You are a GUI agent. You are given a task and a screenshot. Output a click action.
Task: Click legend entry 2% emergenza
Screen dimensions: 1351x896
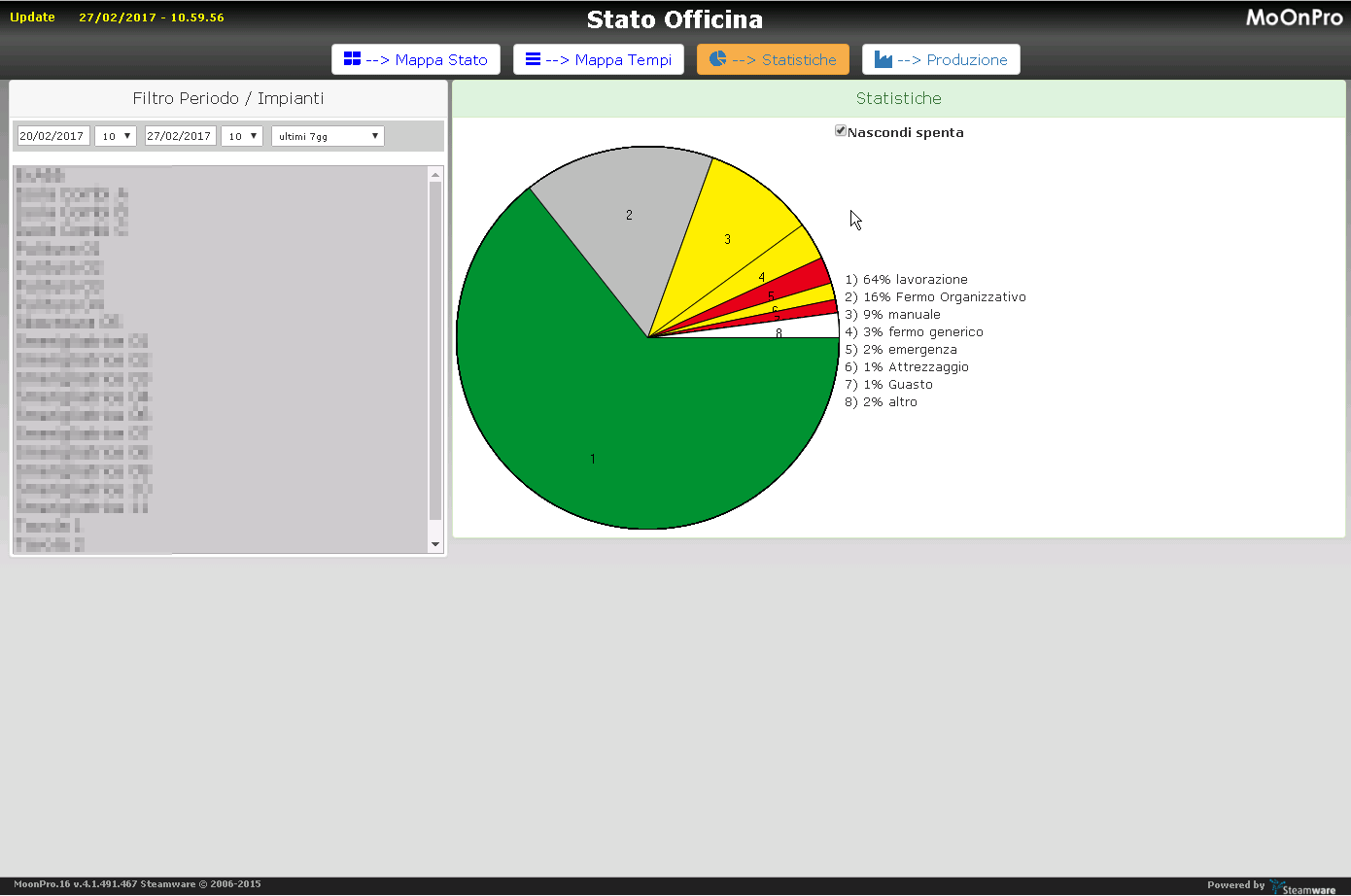pyautogui.click(x=901, y=350)
